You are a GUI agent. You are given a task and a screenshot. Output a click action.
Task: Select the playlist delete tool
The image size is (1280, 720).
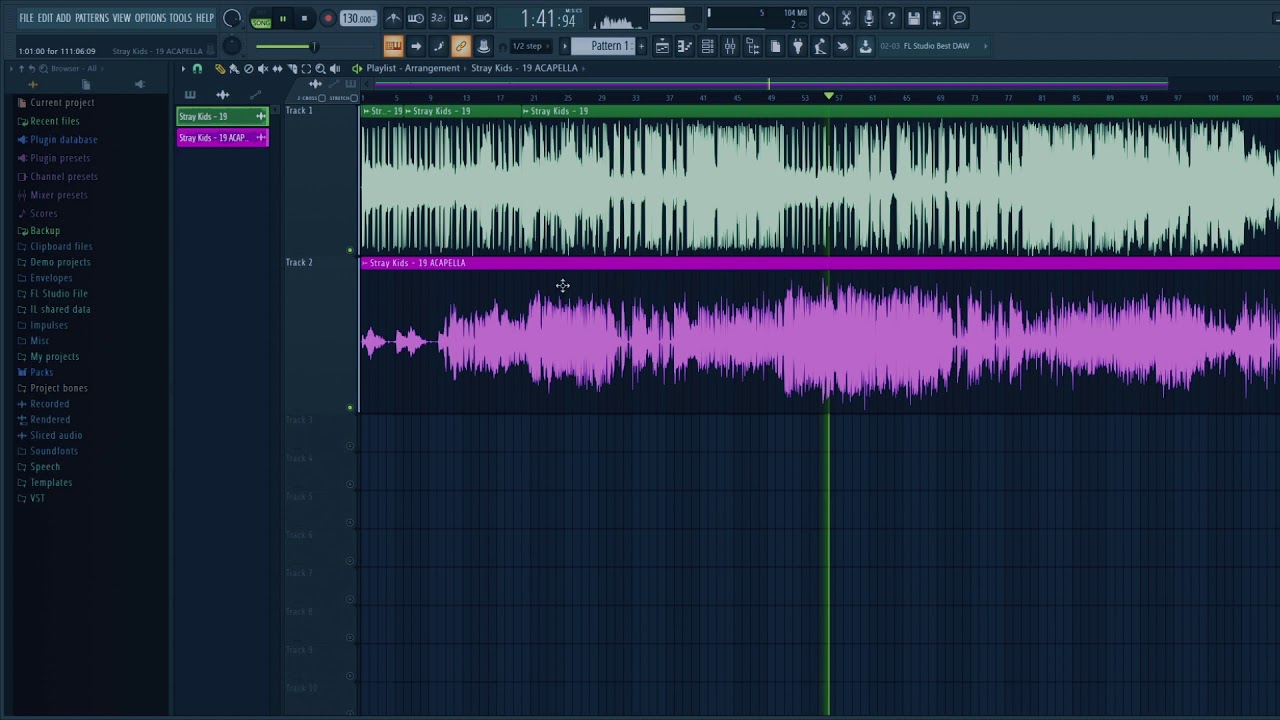[249, 69]
